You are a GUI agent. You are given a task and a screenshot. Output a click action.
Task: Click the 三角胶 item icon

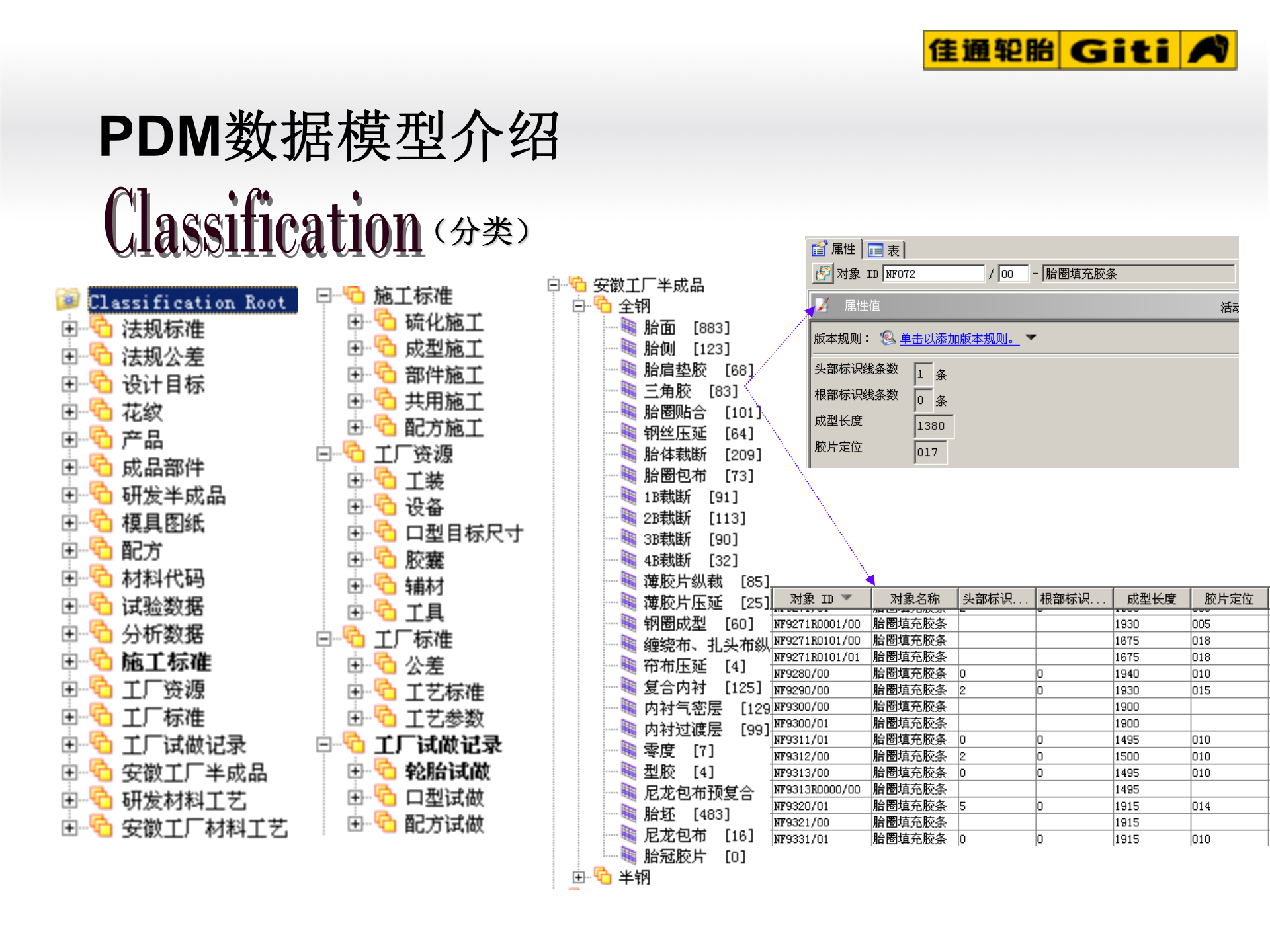click(628, 391)
